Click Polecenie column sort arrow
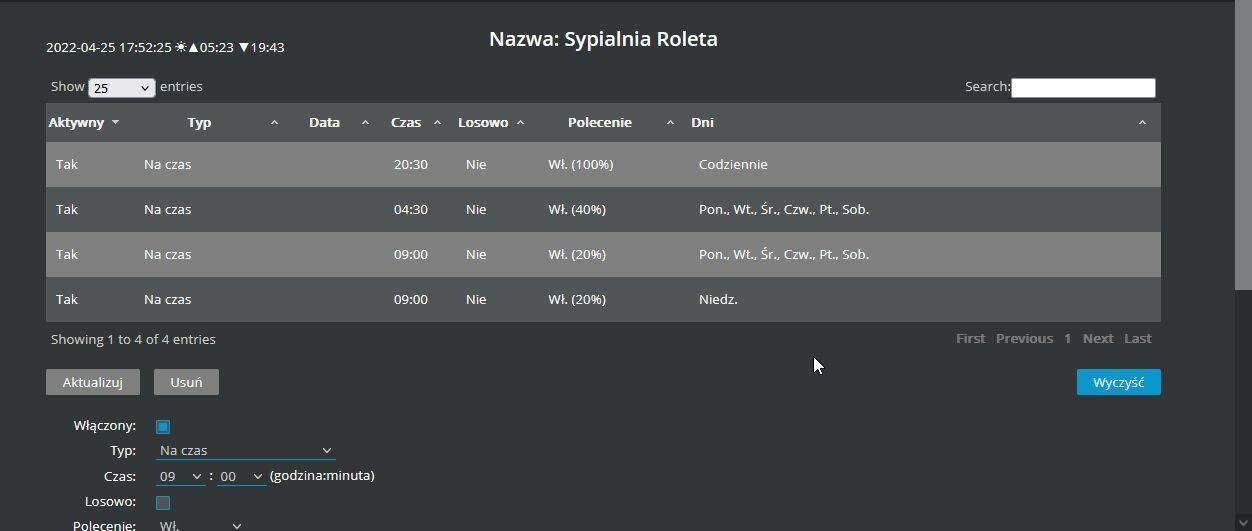 (670, 123)
